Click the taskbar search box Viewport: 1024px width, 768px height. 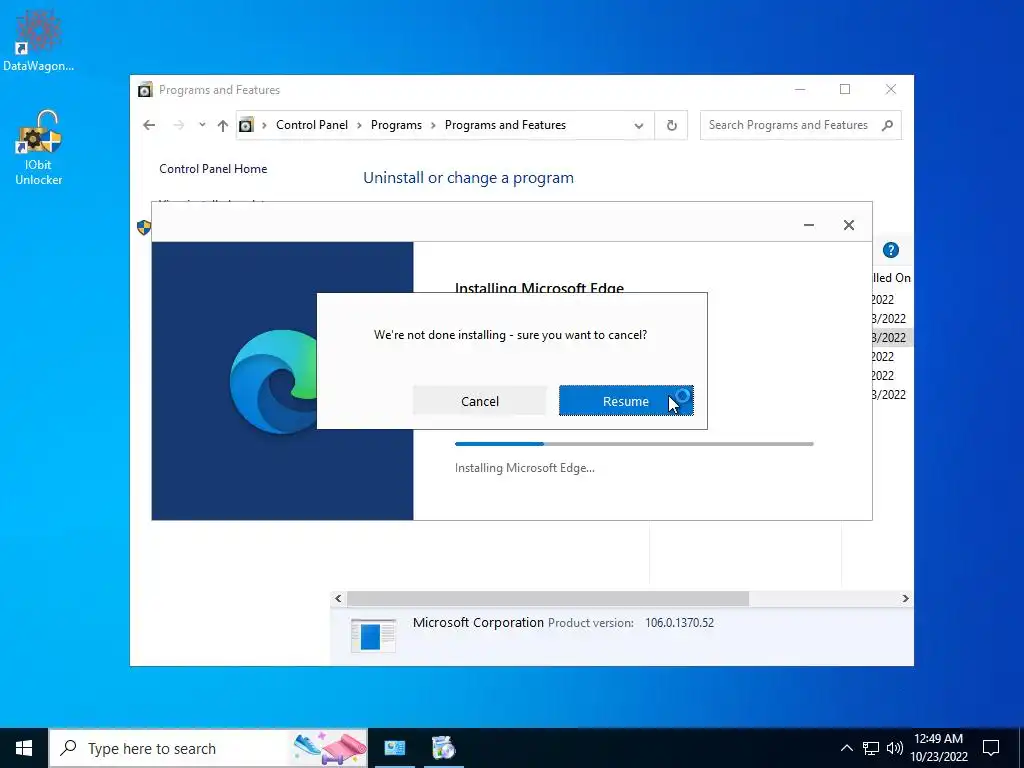tap(208, 748)
